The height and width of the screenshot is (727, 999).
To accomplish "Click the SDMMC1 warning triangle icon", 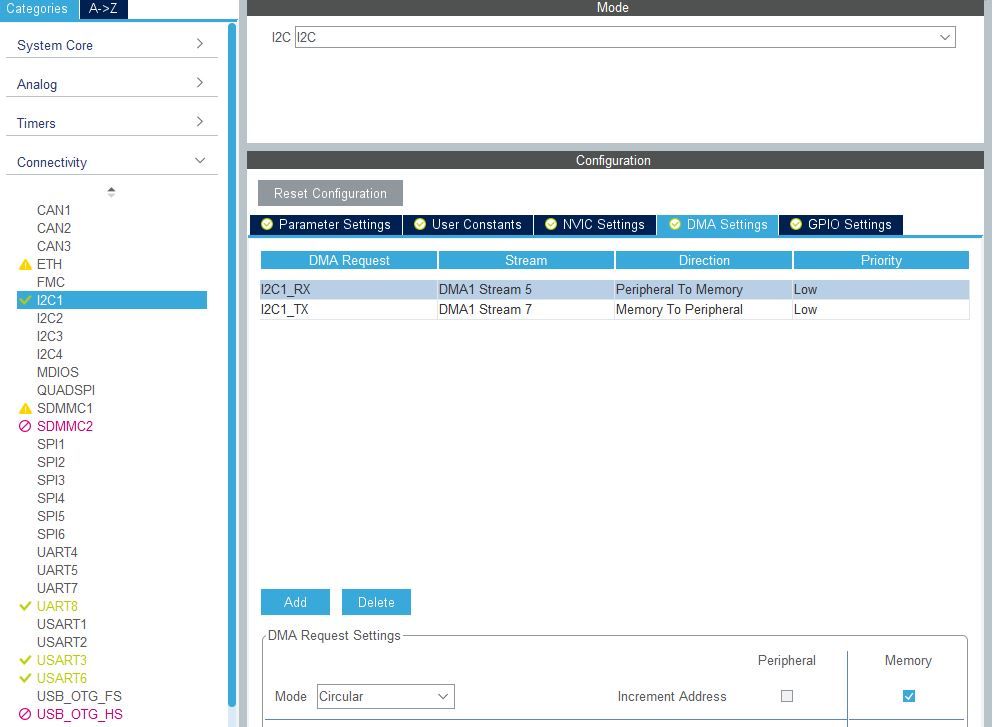I will 25,408.
